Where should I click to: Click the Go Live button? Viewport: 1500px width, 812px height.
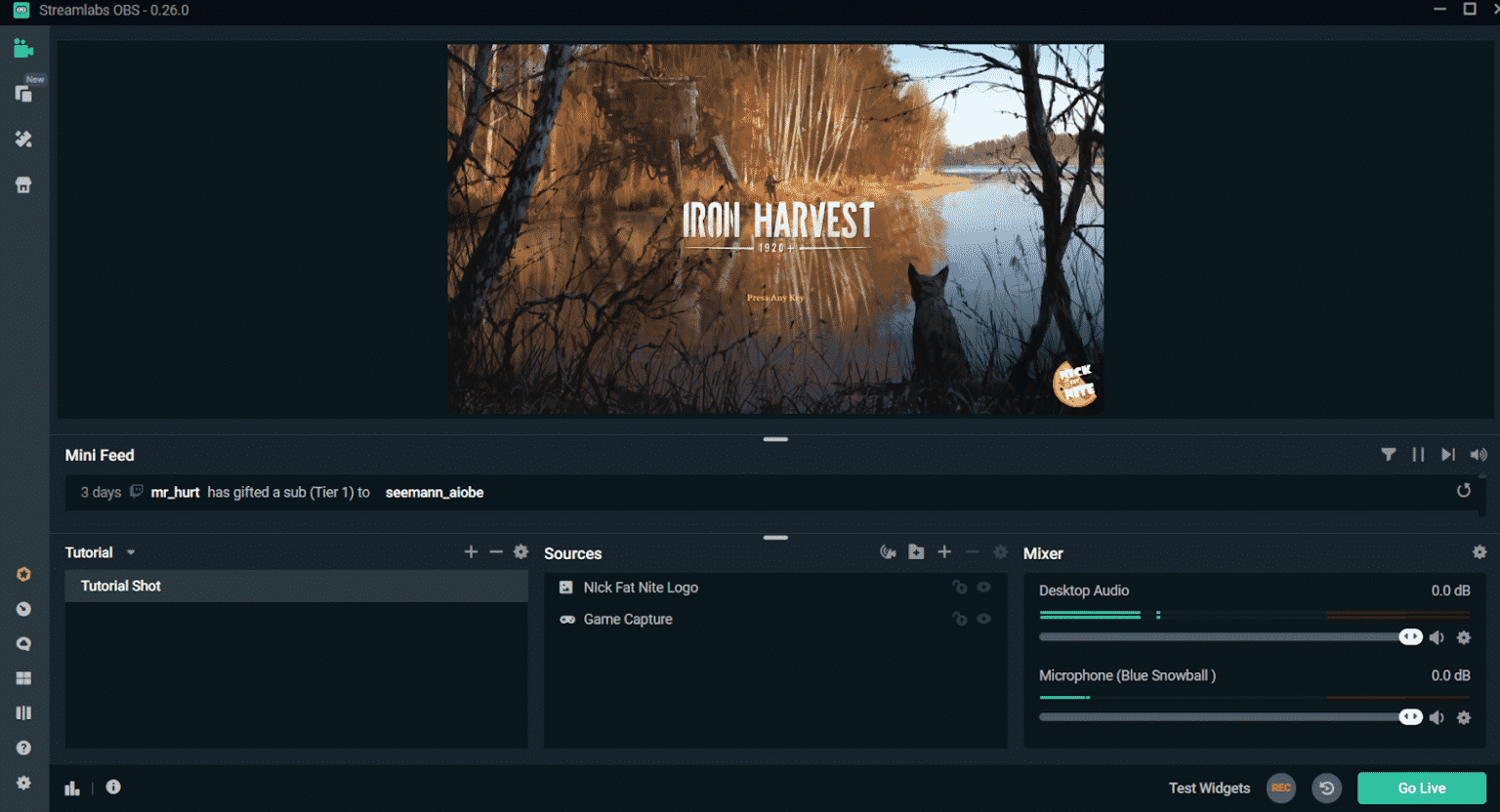point(1422,788)
